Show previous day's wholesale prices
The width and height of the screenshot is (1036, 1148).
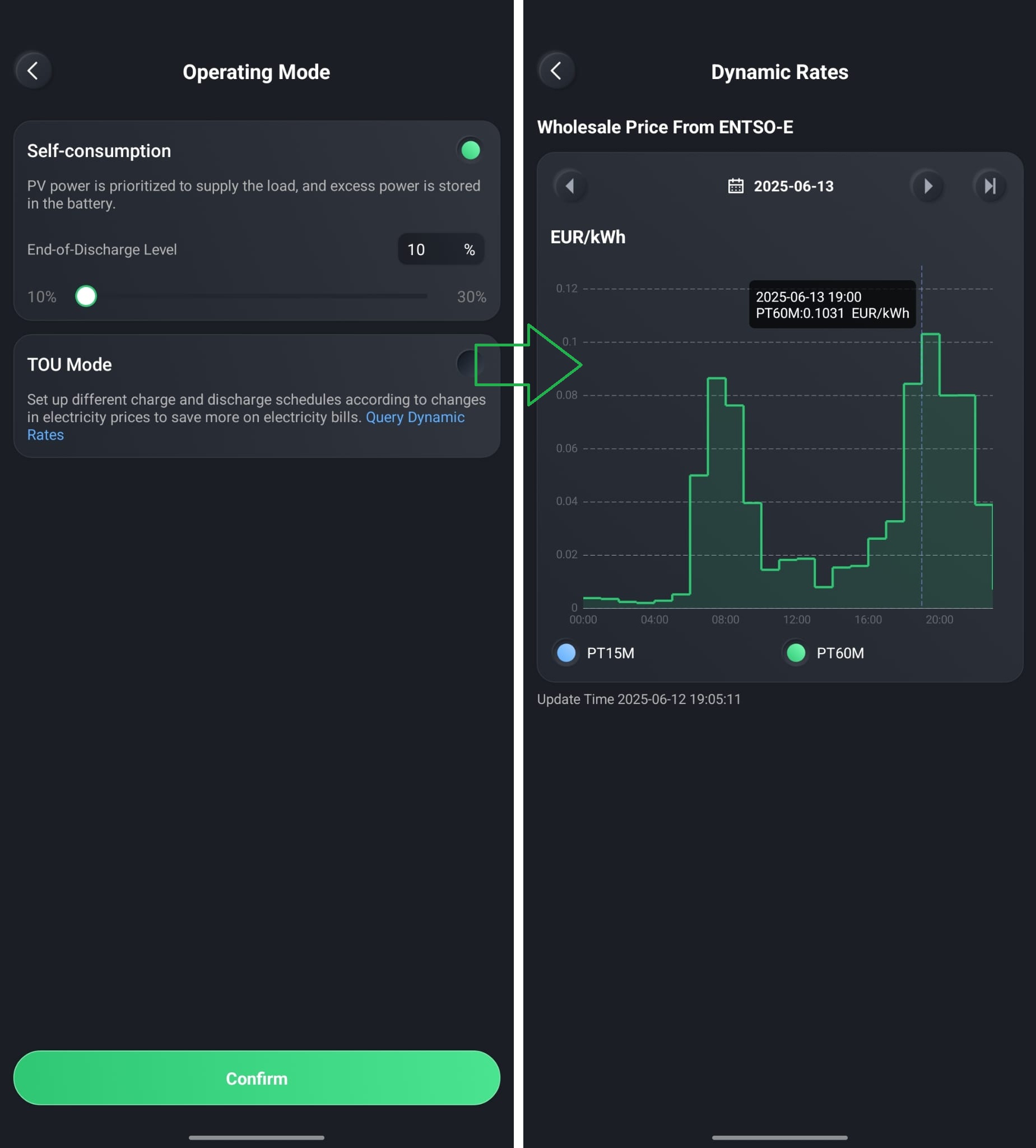[570, 186]
